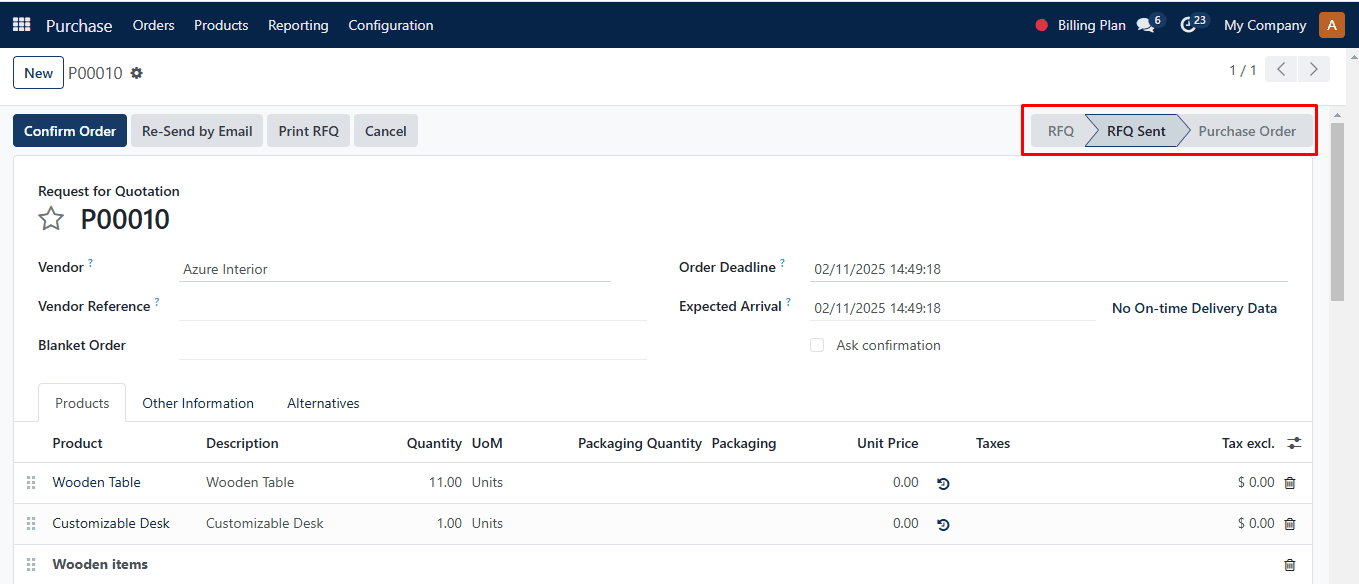Image resolution: width=1359 pixels, height=584 pixels.
Task: Click the Print RFQ button
Action: (308, 131)
